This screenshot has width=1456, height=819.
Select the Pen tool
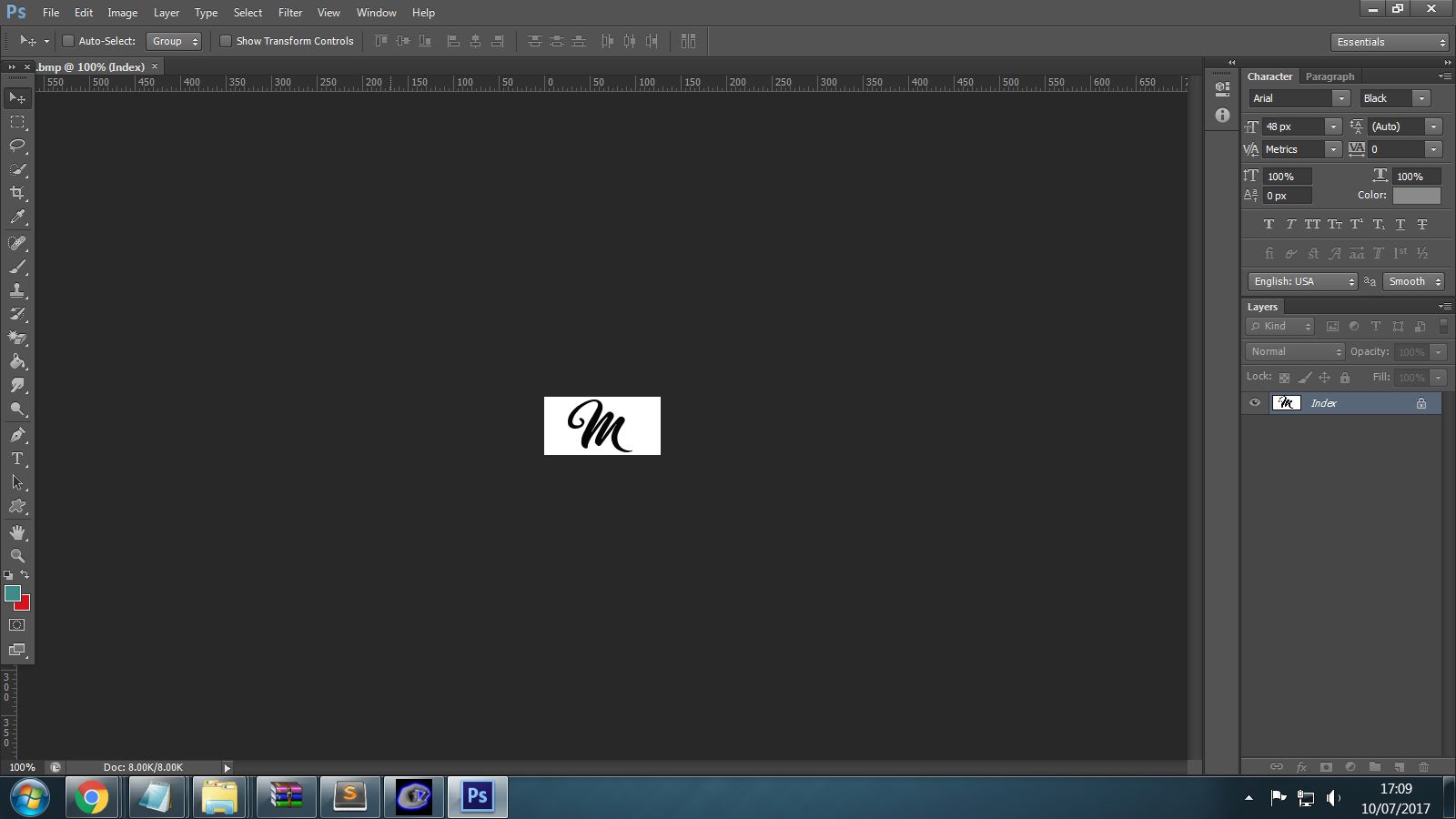tap(17, 435)
